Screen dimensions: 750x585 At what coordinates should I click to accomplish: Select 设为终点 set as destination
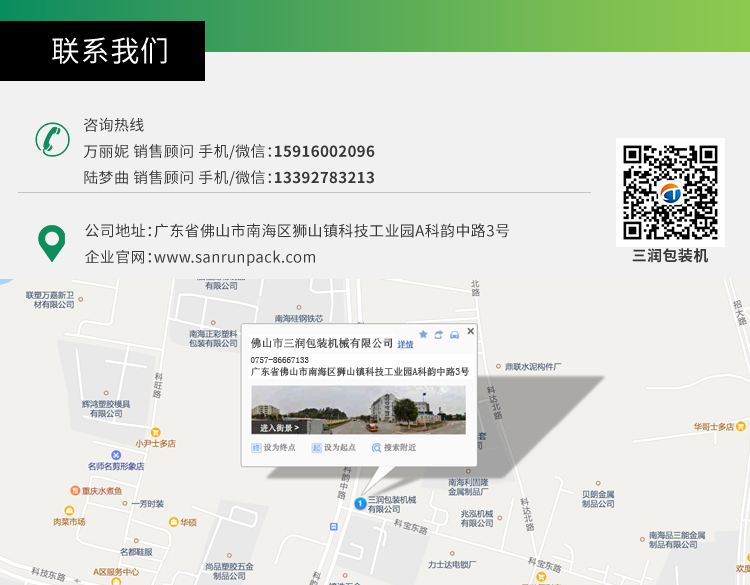pyautogui.click(x=273, y=448)
